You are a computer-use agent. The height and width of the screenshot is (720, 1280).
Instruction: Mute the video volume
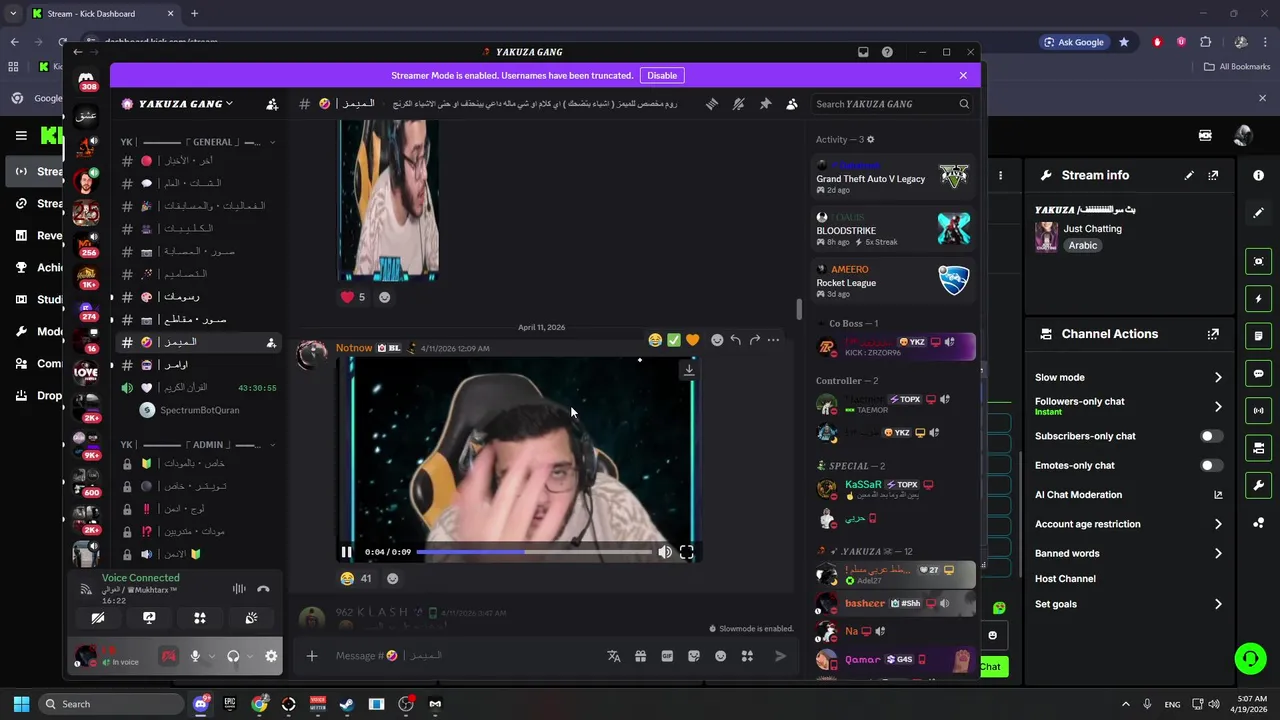pos(665,552)
